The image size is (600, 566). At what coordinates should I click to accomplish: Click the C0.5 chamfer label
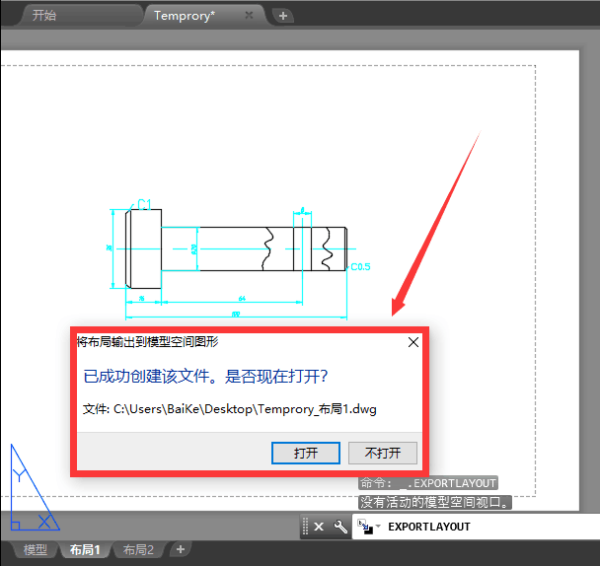tap(360, 267)
